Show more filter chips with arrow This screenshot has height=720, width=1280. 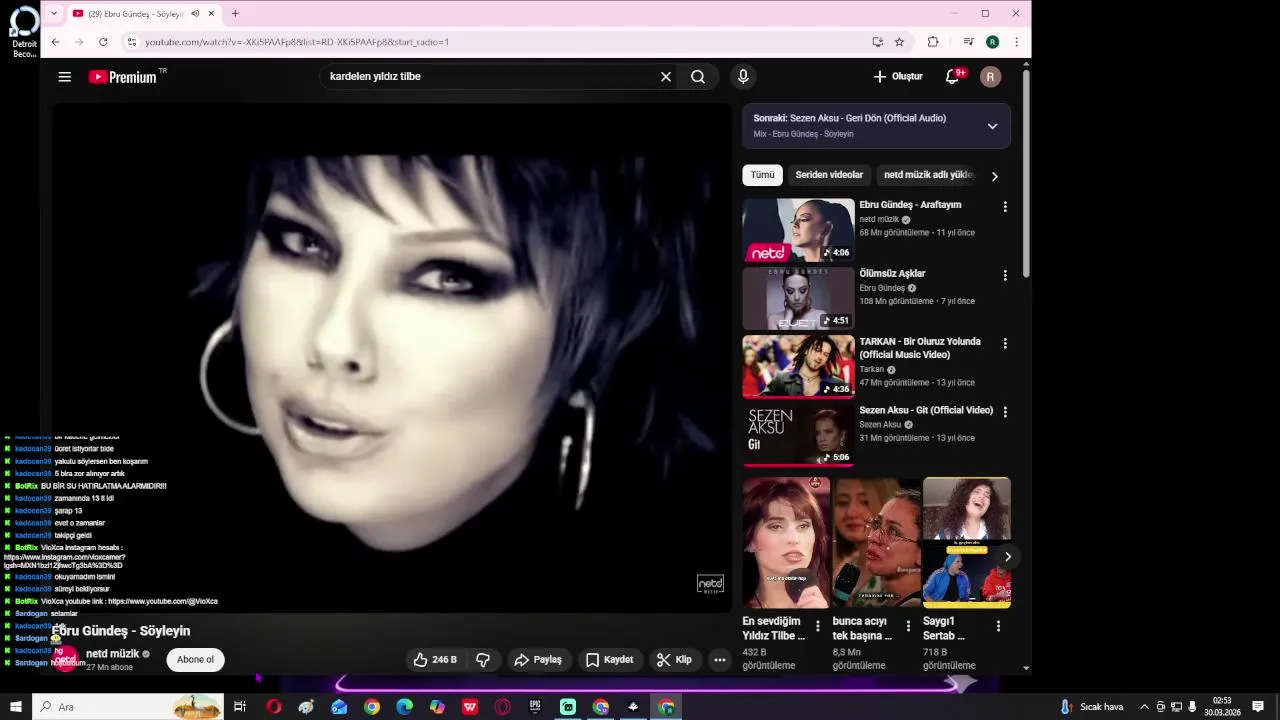994,176
